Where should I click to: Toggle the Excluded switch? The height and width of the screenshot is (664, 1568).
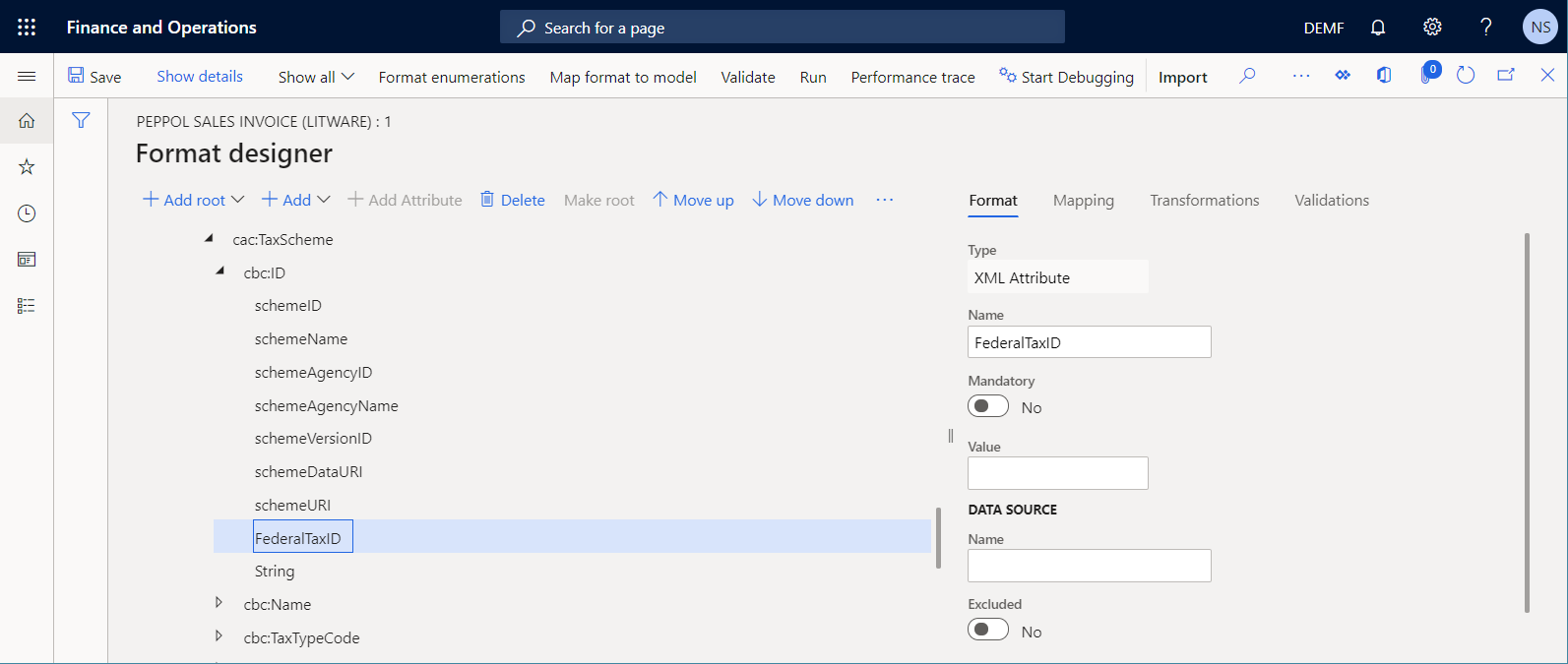coord(988,630)
